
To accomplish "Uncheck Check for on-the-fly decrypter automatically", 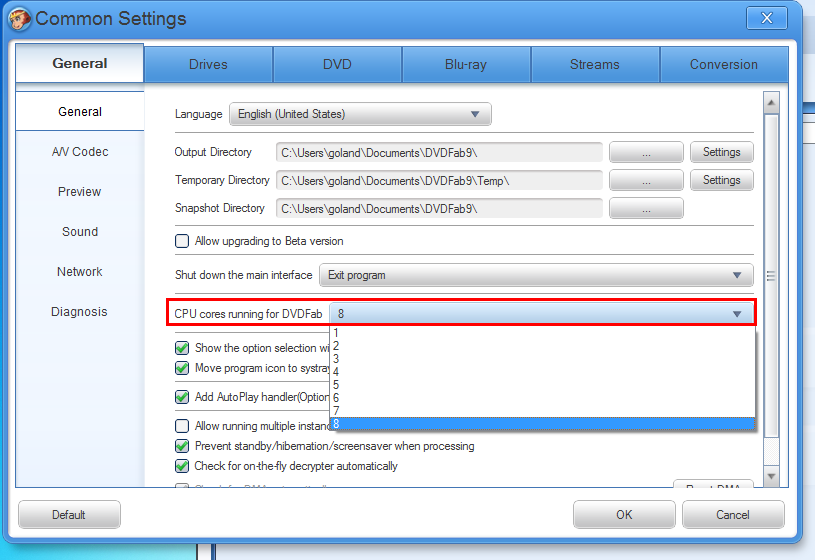I will point(182,466).
